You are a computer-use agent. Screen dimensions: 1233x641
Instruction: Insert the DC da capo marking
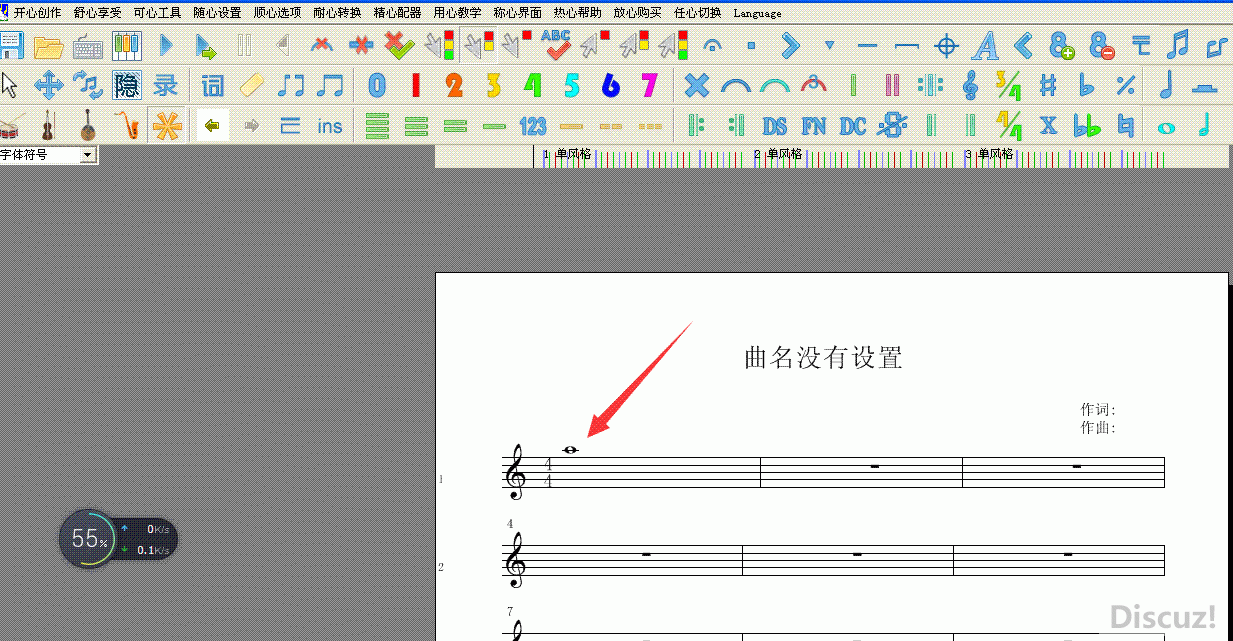853,127
